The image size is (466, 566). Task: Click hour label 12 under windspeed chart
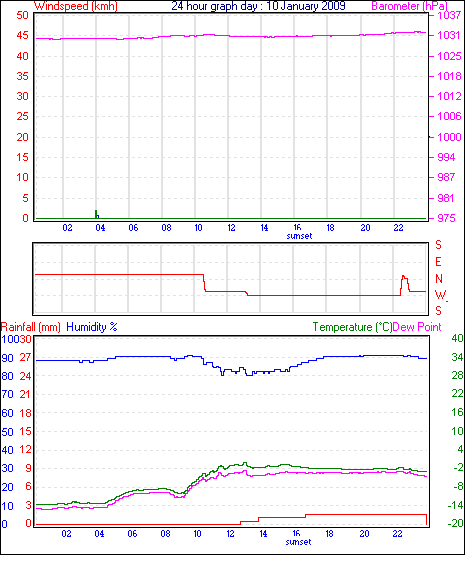tap(231, 228)
